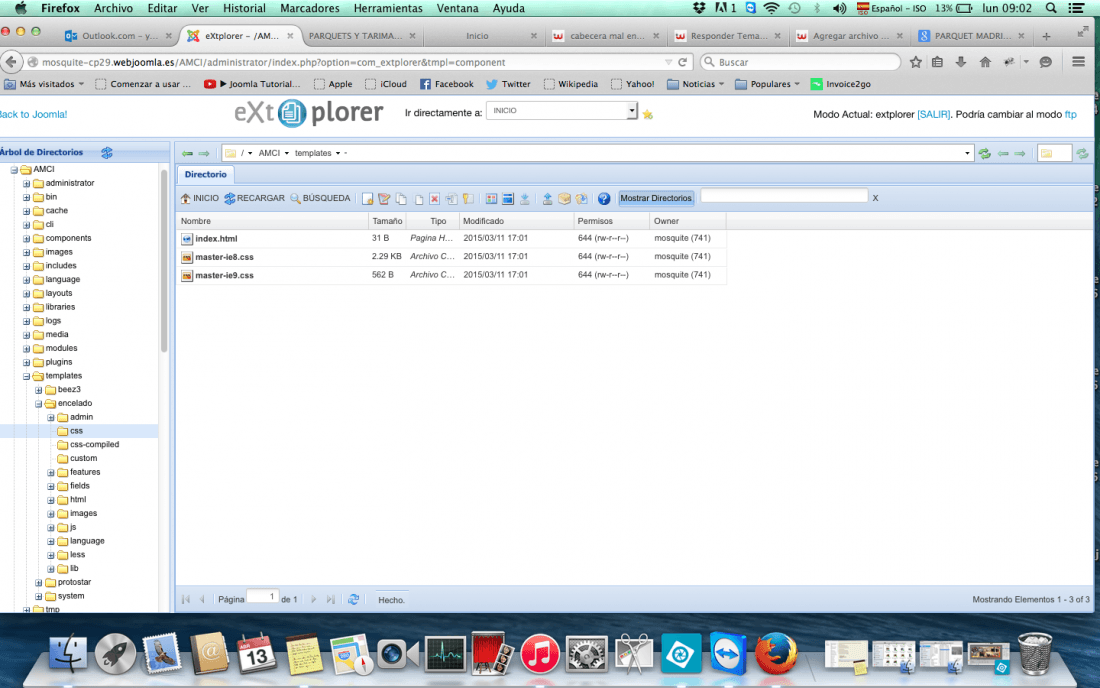Expand the beez3 folder in tree
Image resolution: width=1100 pixels, height=688 pixels.
(x=39, y=390)
